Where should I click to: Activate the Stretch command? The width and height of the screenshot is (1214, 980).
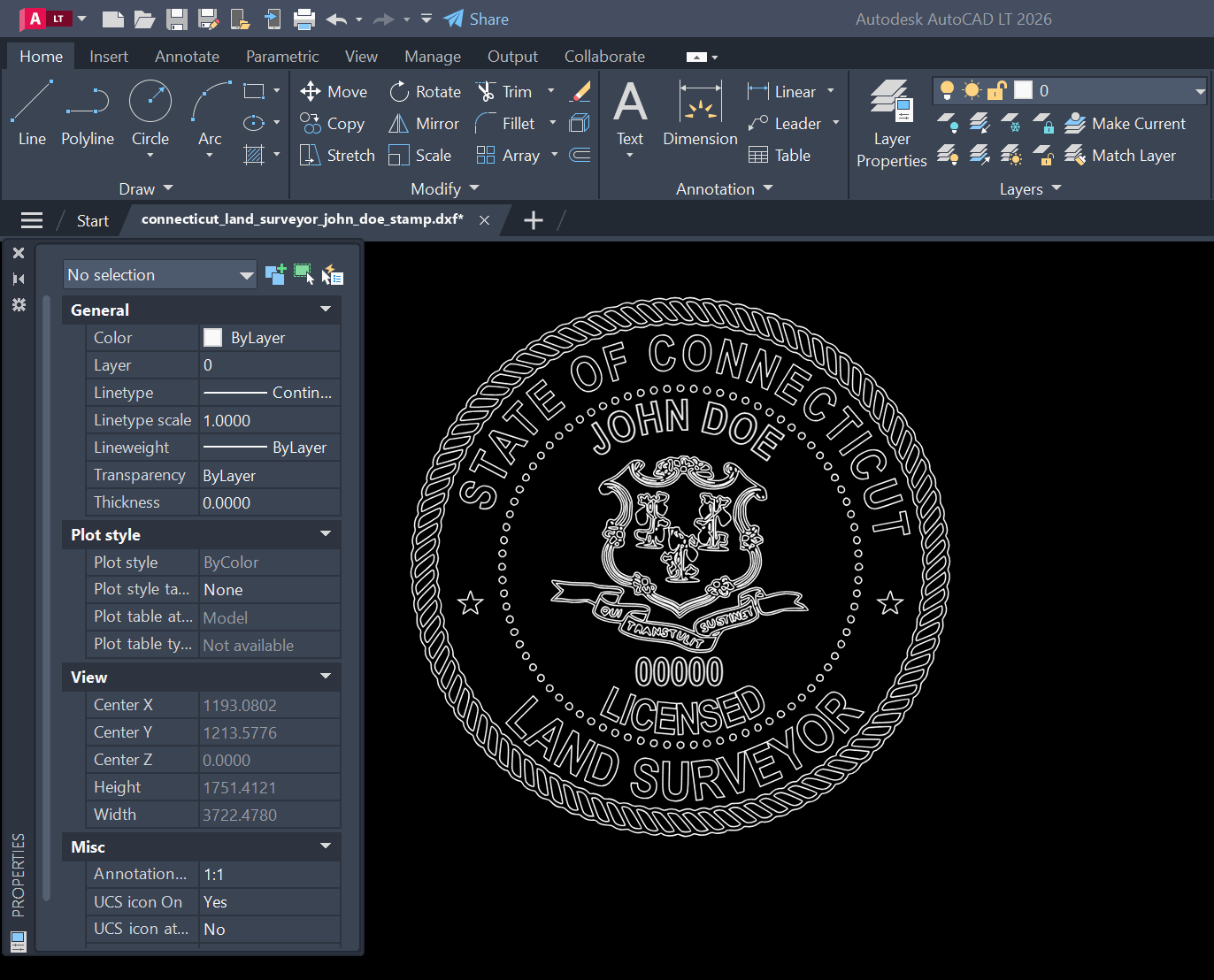(x=337, y=156)
